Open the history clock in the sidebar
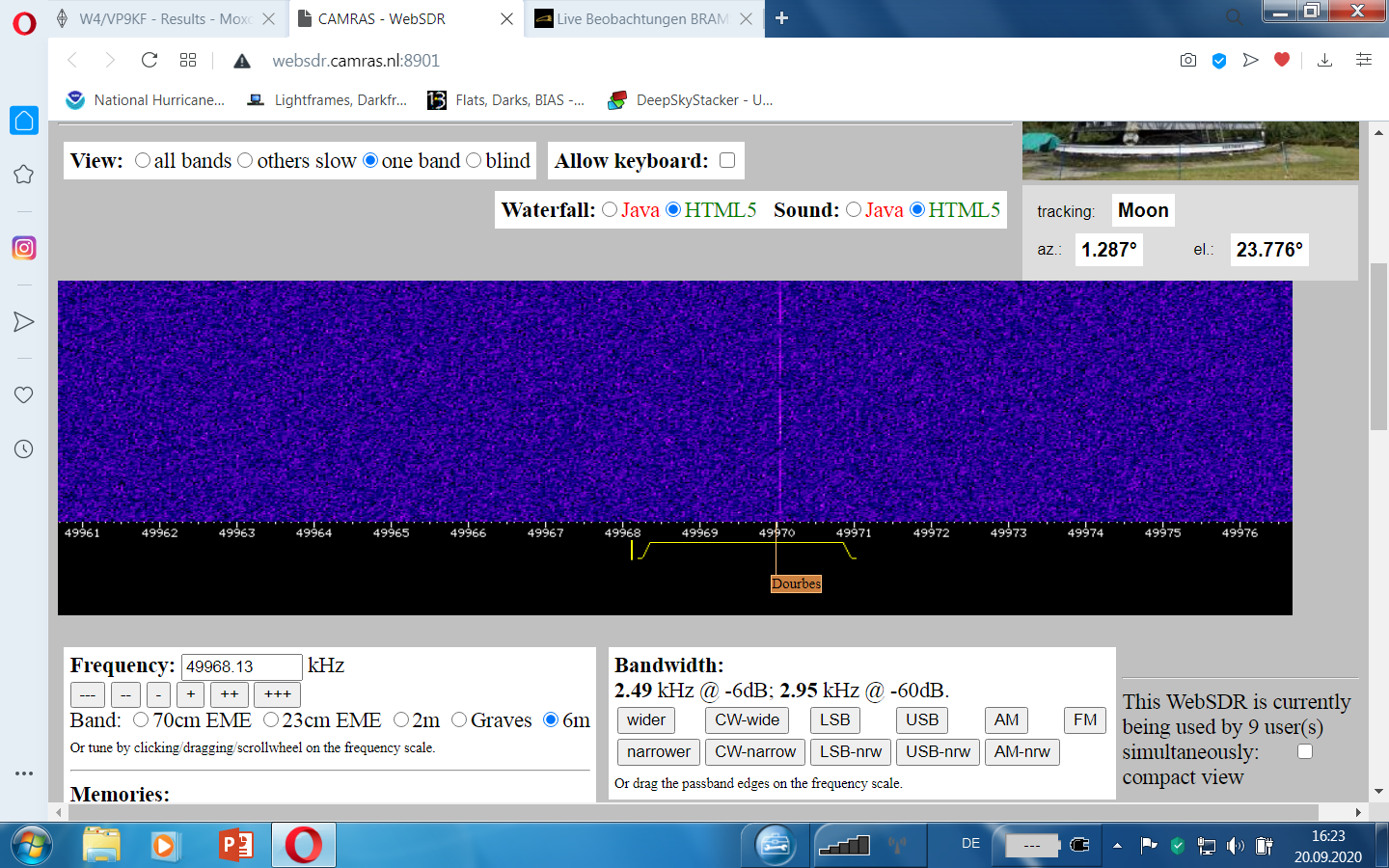The width and height of the screenshot is (1389, 868). coord(24,448)
